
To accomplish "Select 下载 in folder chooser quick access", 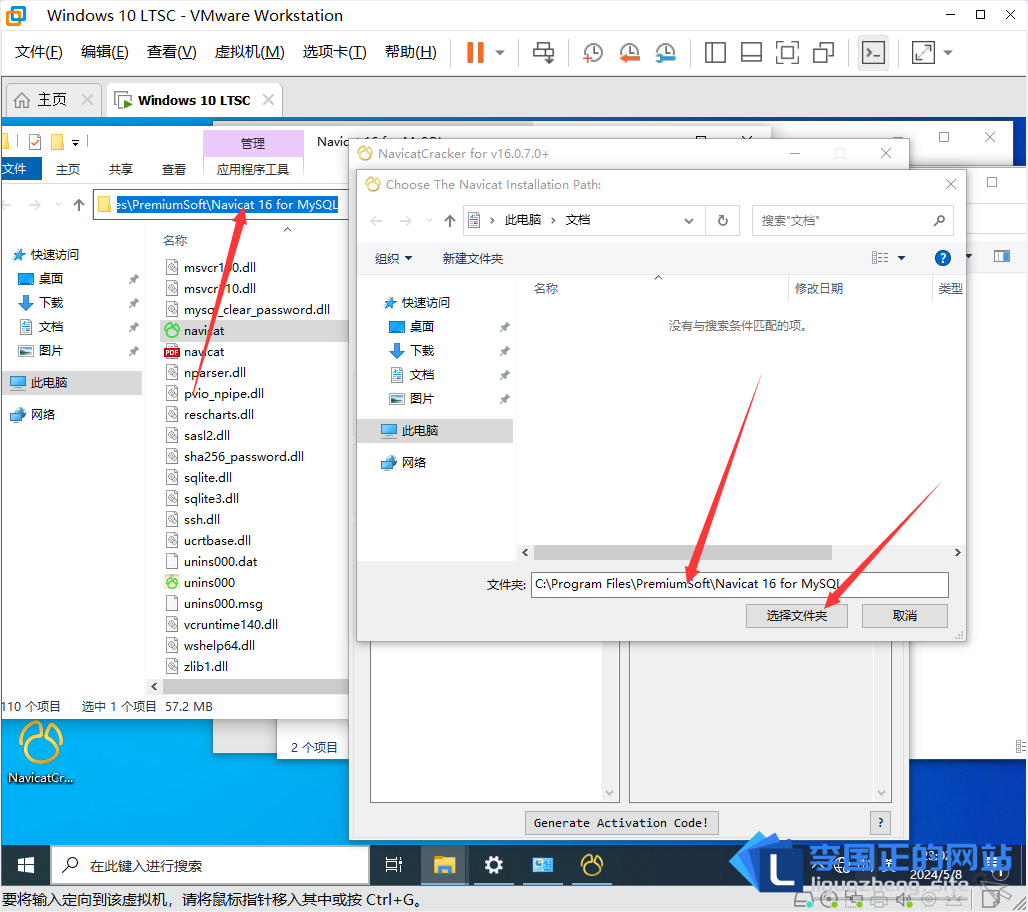I will pos(422,351).
